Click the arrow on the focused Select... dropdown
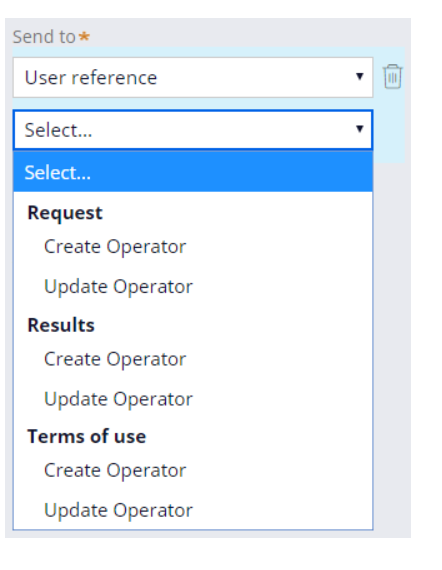 click(x=359, y=129)
